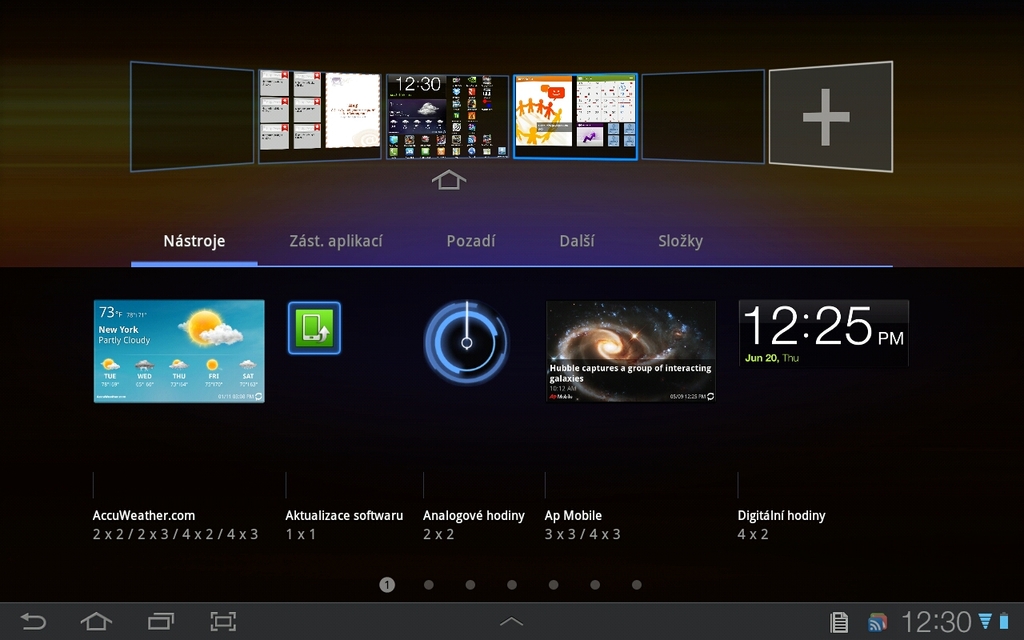Image resolution: width=1024 pixels, height=640 pixels.
Task: Open page five using its indicator dot
Action: (553, 584)
